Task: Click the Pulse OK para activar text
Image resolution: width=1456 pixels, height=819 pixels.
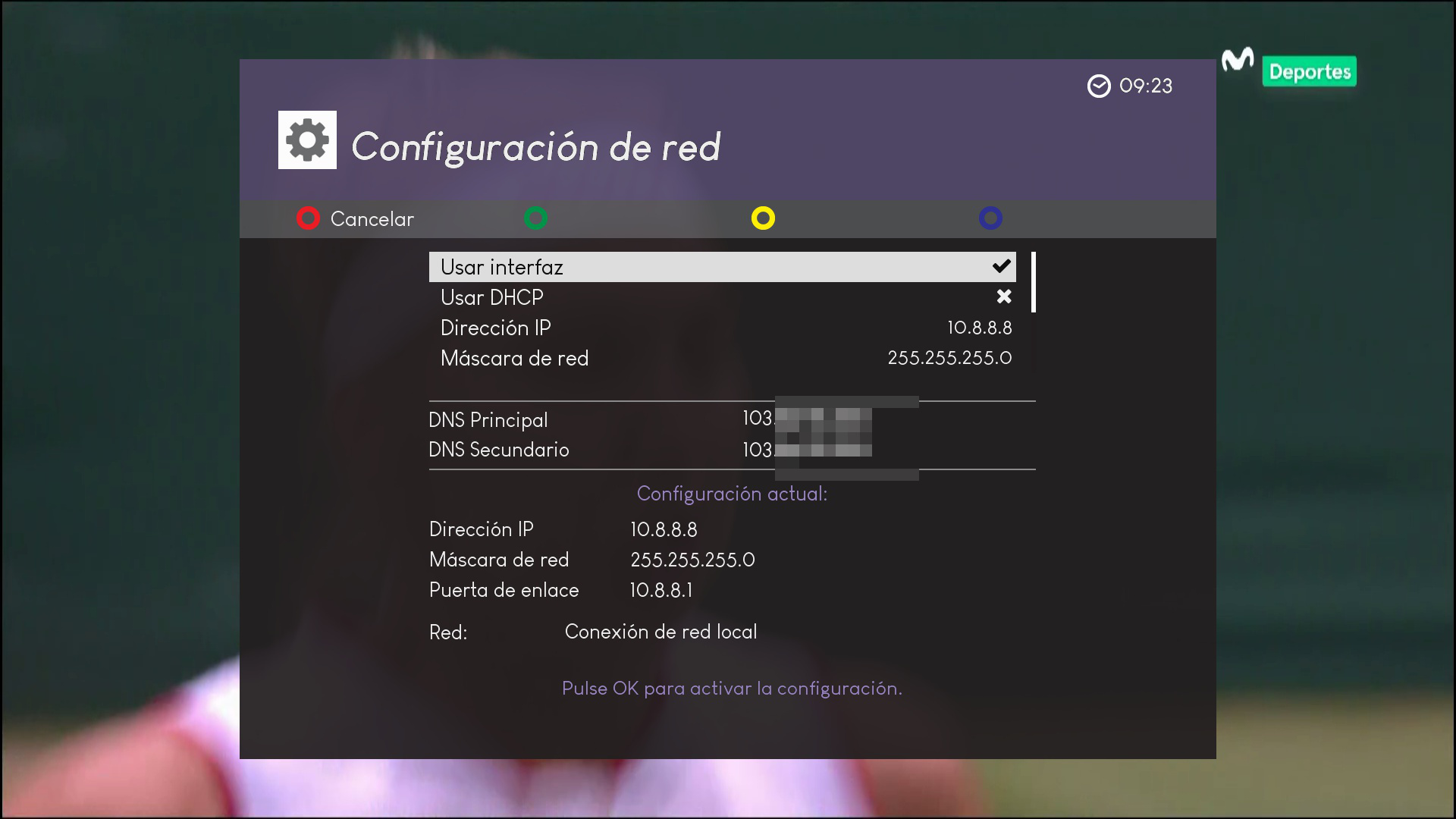Action: click(732, 689)
